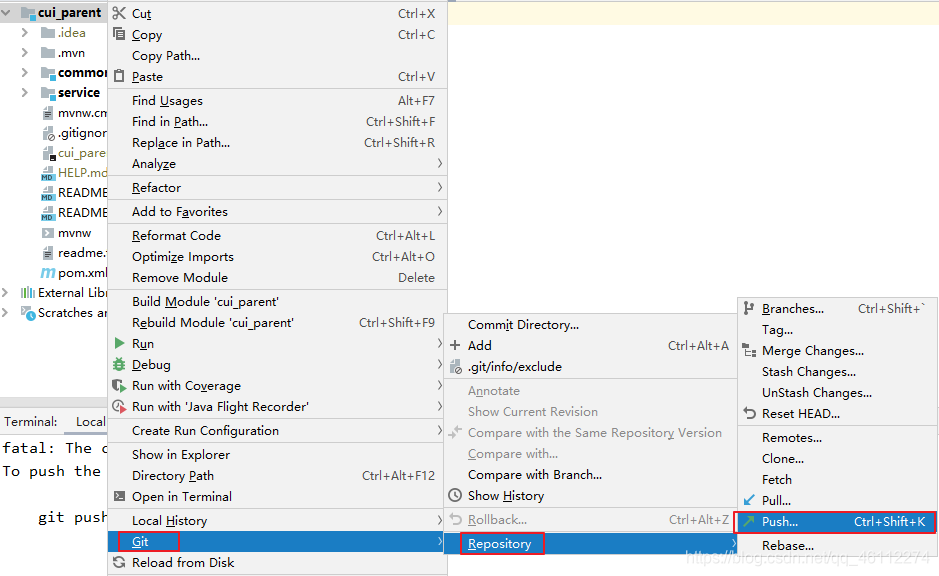
Task: Click the Java Flight Recorder run icon
Action: [x=119, y=407]
